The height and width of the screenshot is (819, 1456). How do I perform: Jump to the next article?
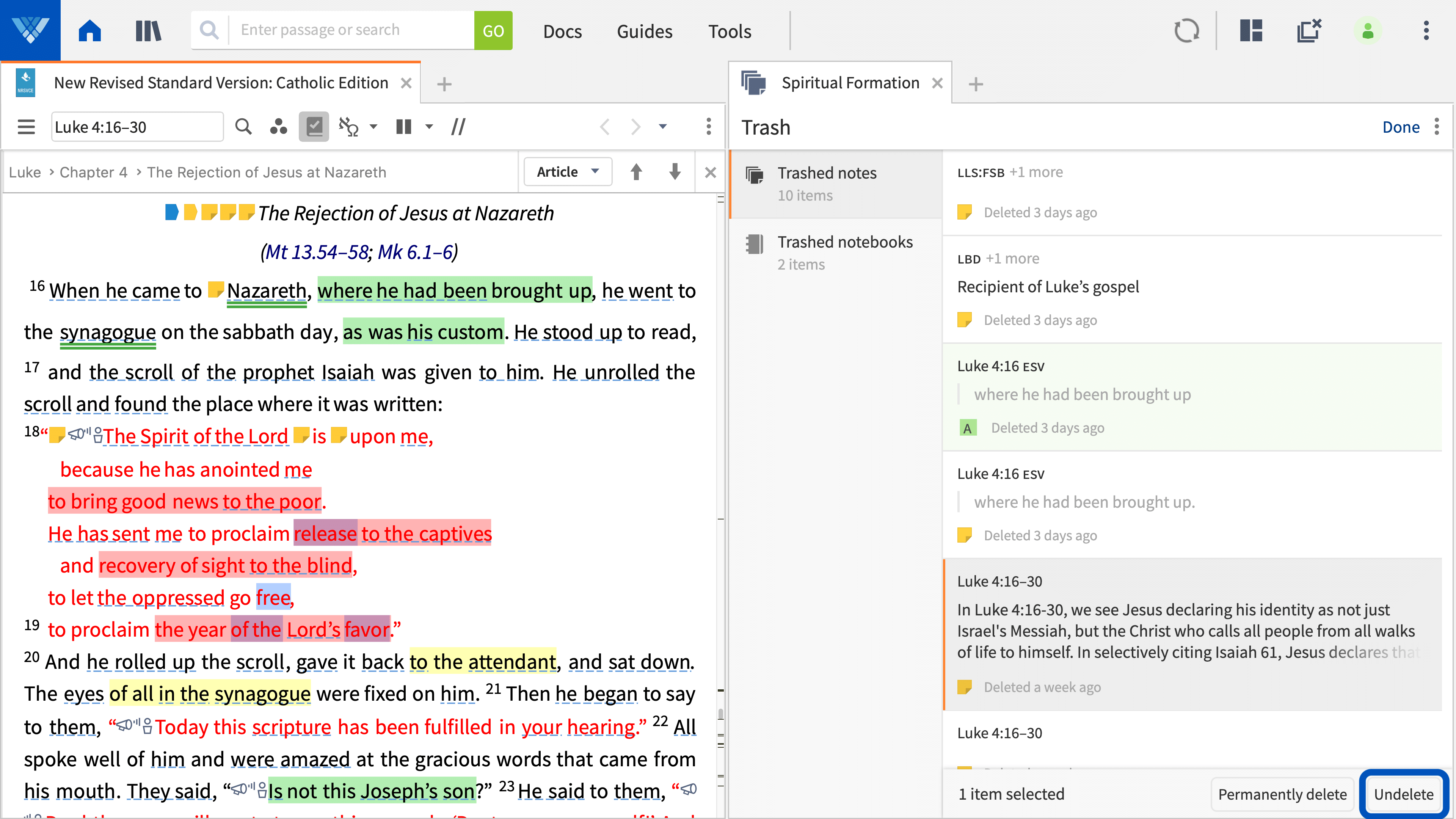(x=675, y=172)
